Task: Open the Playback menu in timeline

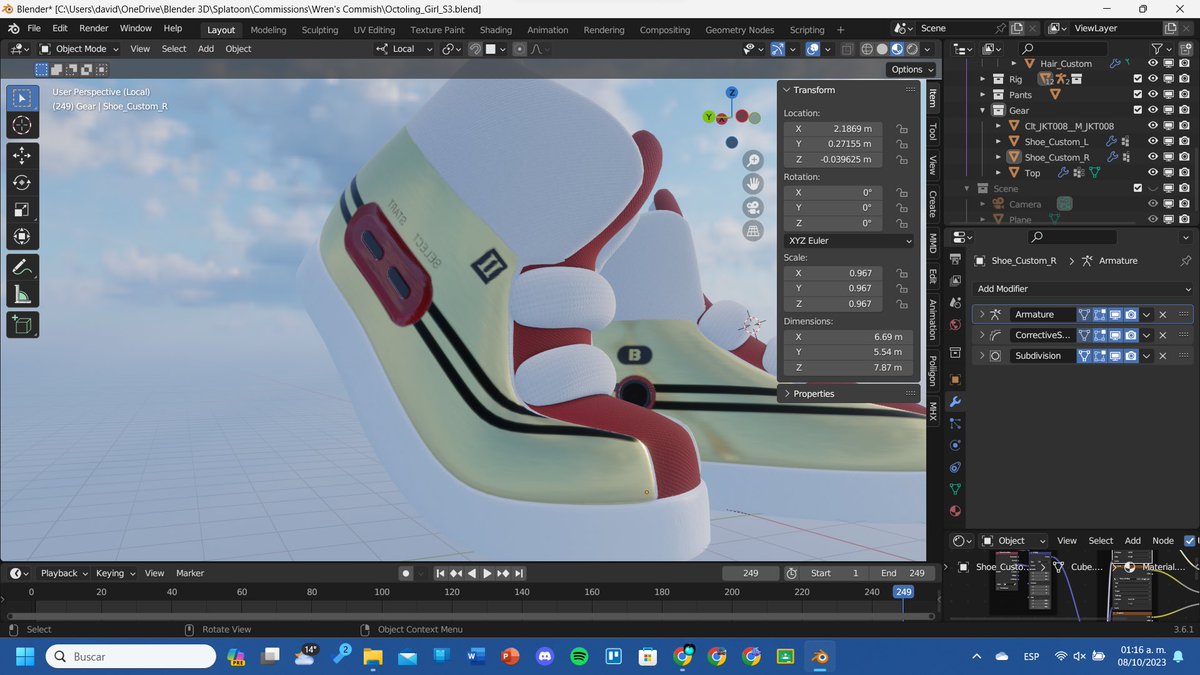Action: coord(64,573)
